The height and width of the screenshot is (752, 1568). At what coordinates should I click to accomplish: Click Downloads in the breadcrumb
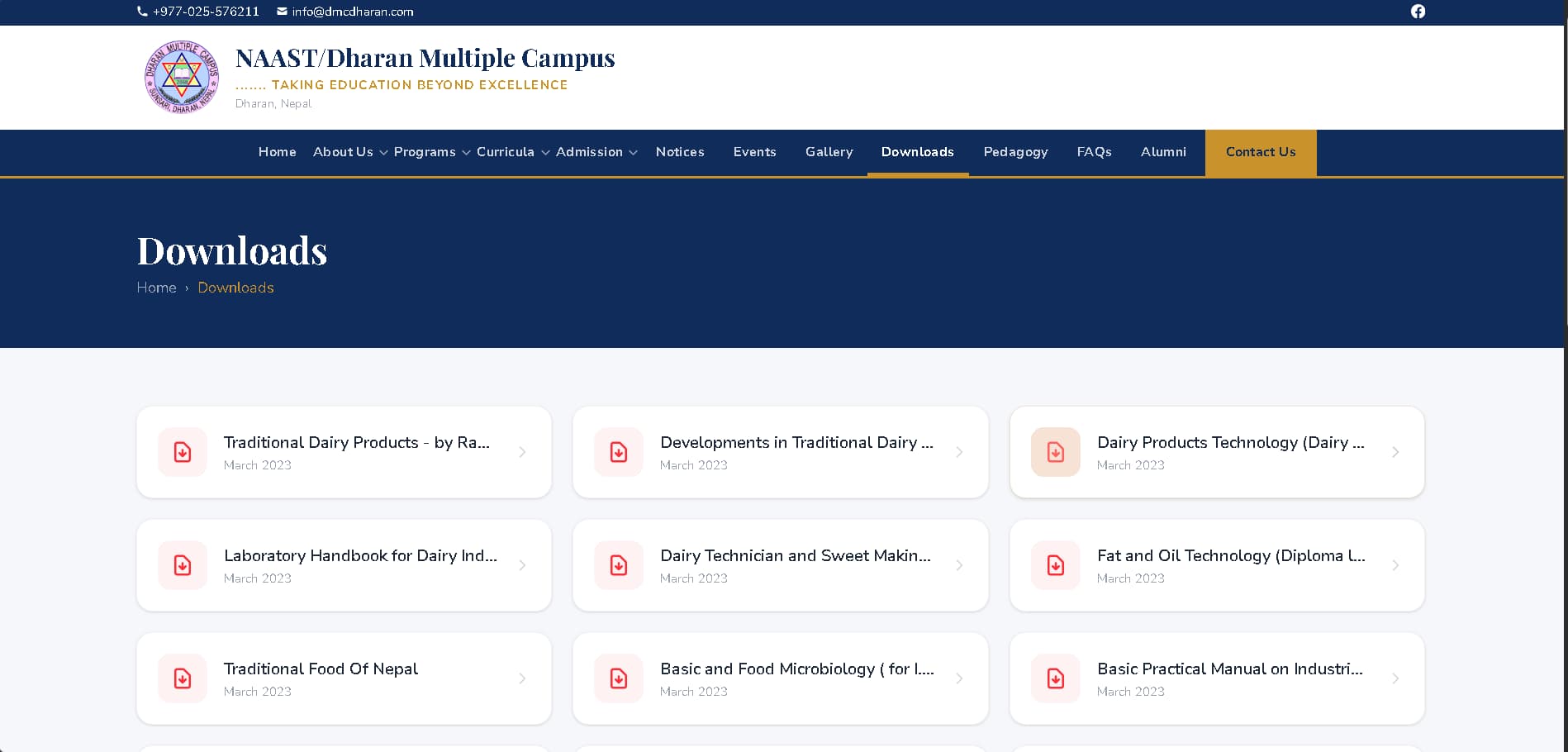(235, 288)
